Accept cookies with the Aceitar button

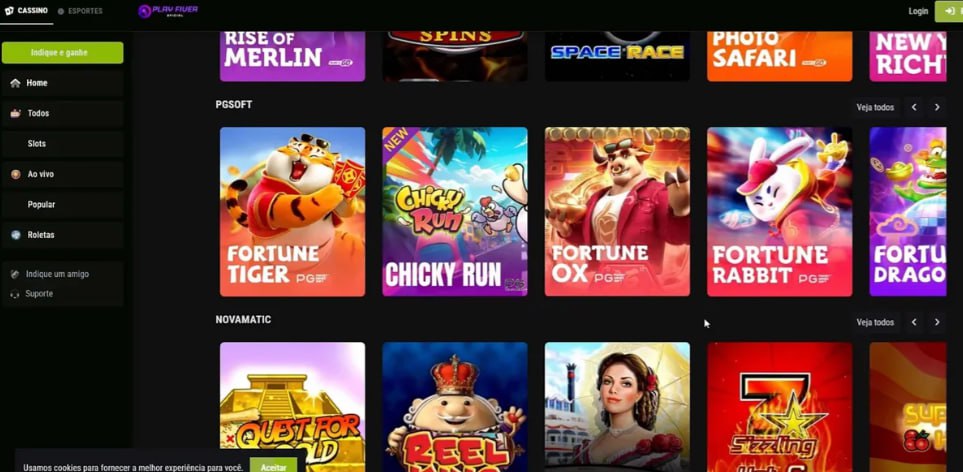273,467
